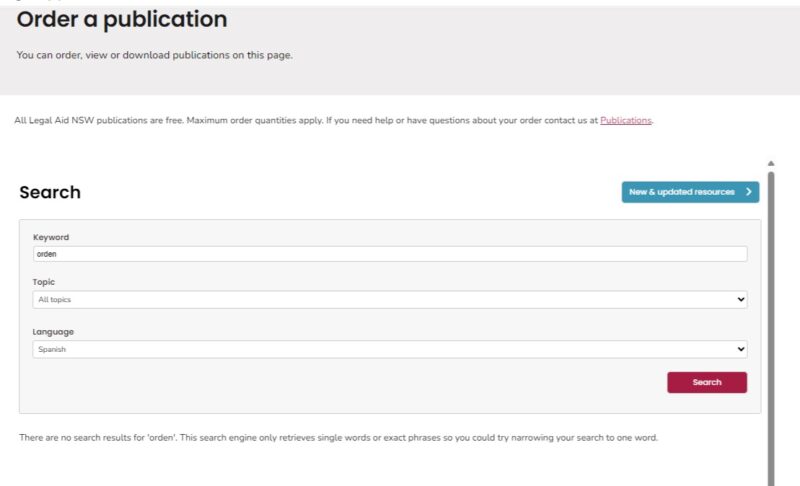The image size is (800, 486).
Task: Click the Language dropdown chevron arrow
Action: [740, 350]
